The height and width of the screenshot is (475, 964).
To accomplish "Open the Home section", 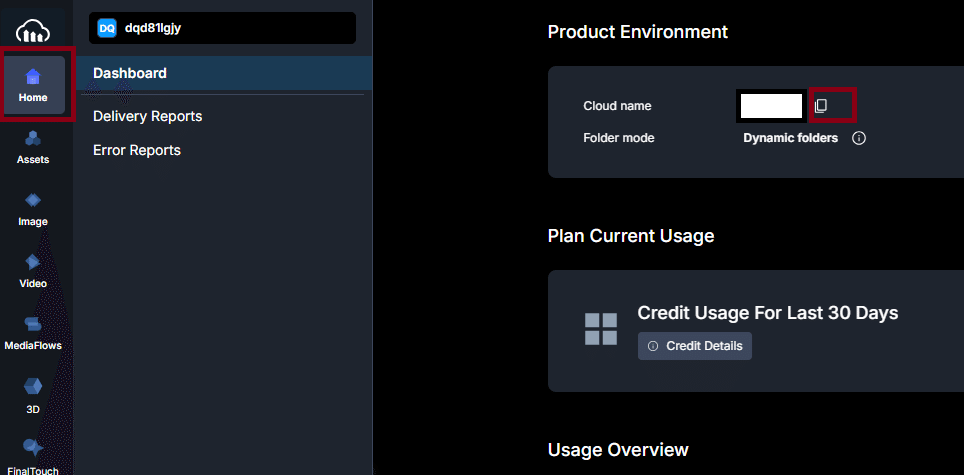I will [33, 85].
